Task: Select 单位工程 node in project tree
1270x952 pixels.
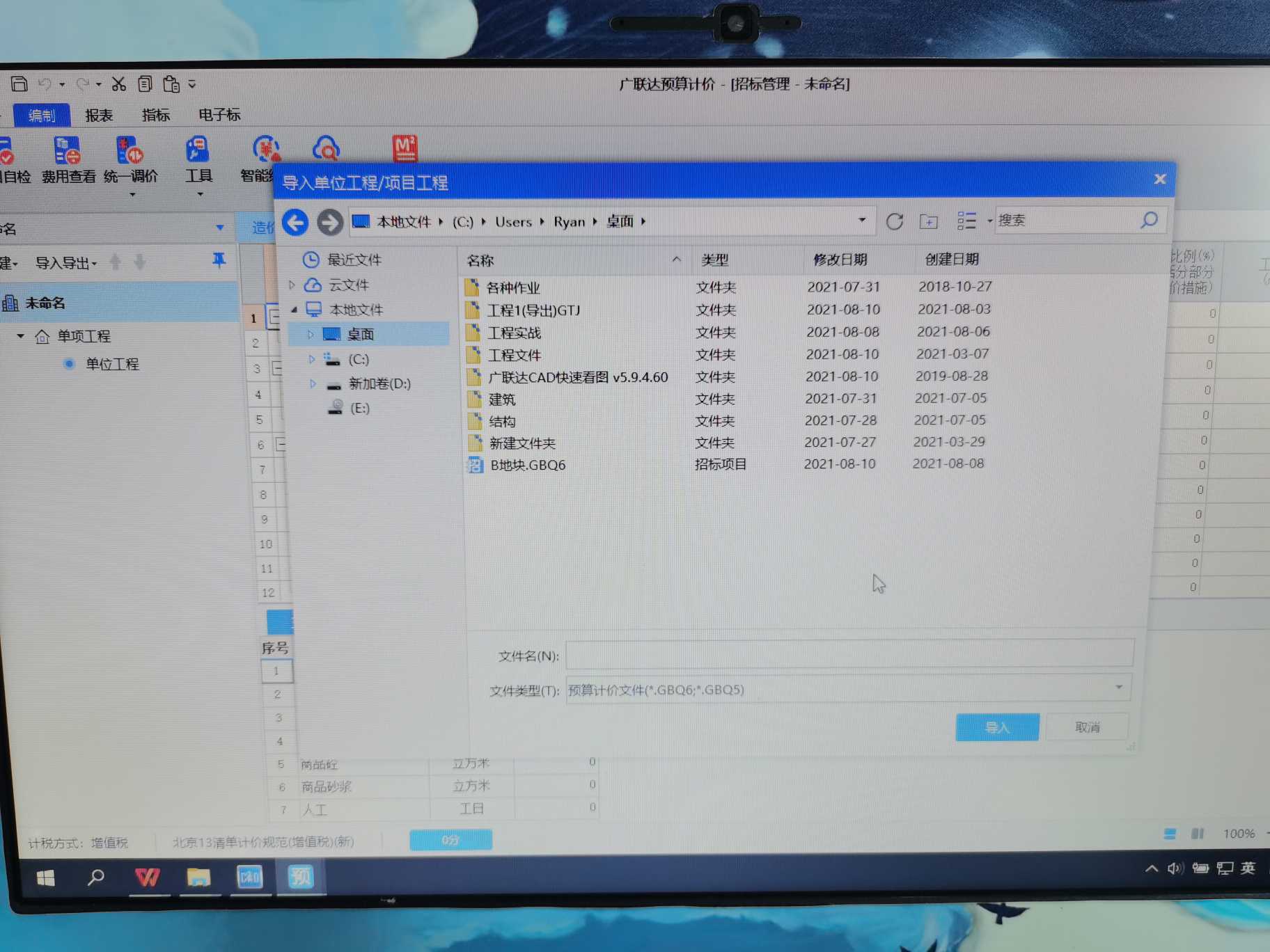Action: (x=111, y=364)
